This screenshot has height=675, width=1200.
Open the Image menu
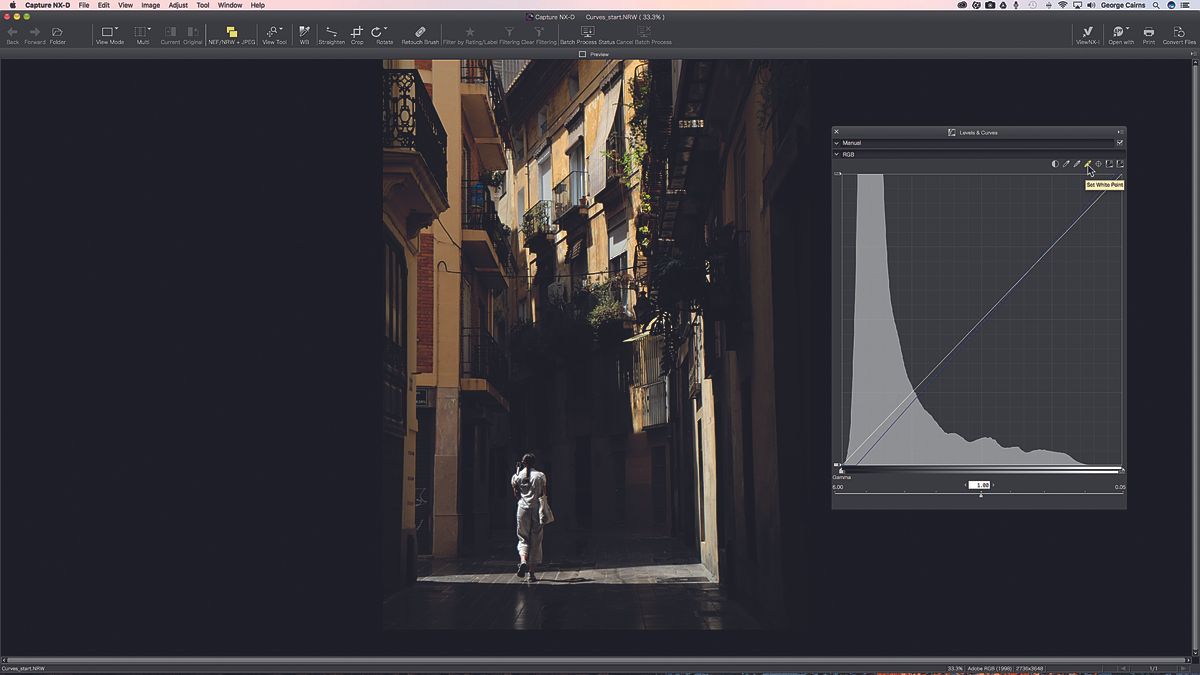[x=150, y=5]
